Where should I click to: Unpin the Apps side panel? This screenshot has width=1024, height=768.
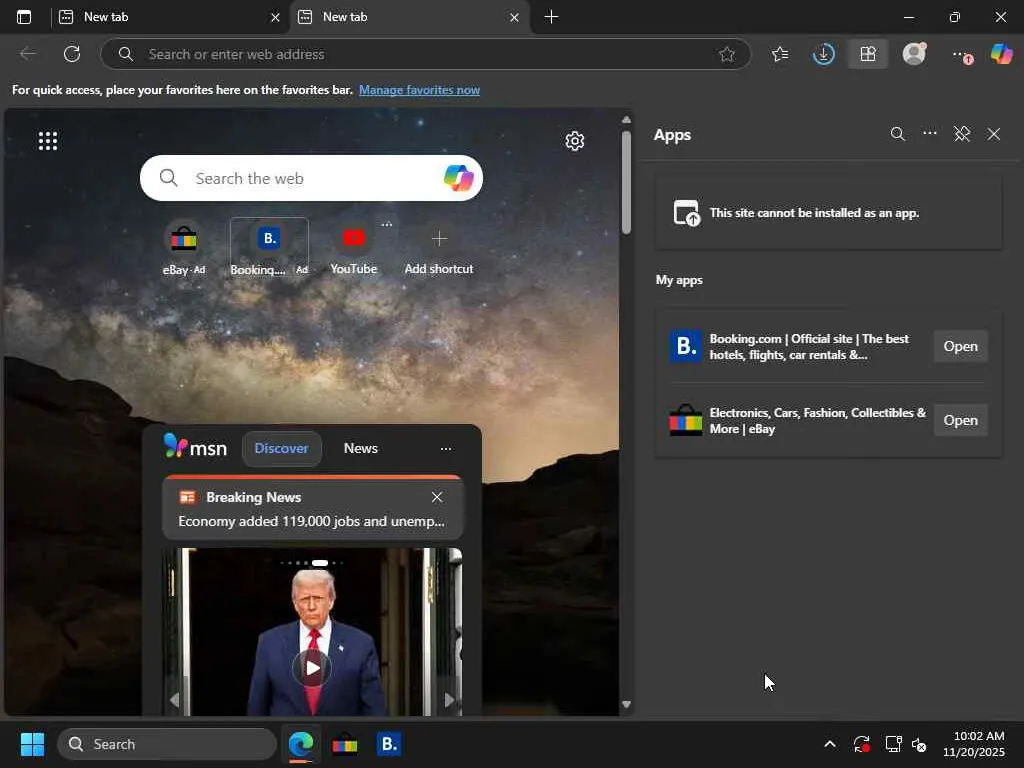coord(962,134)
